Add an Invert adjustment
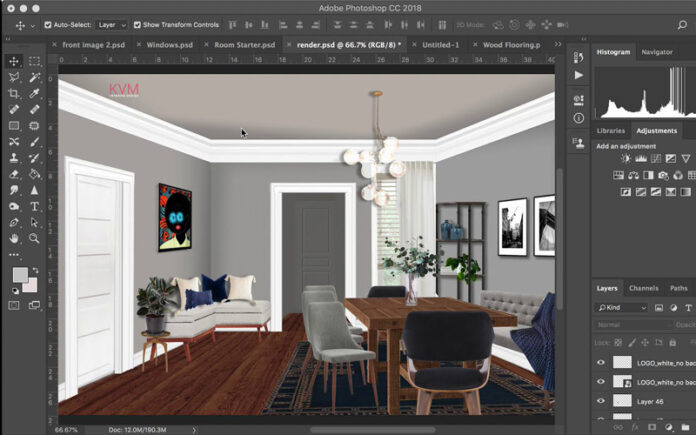 [x=626, y=192]
